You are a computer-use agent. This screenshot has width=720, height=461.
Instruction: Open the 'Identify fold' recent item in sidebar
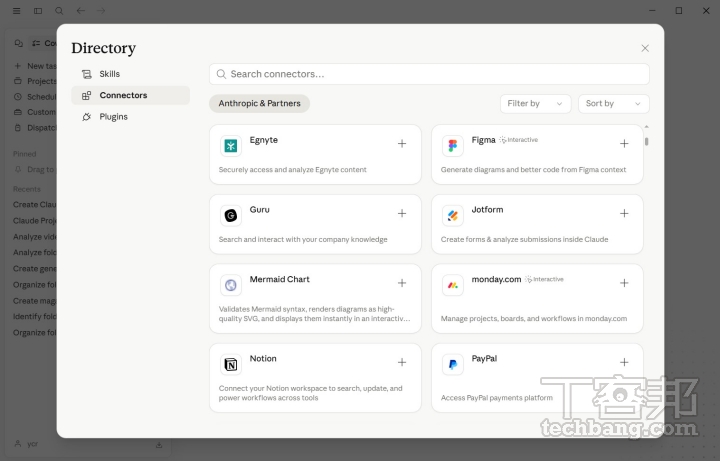tap(34, 317)
